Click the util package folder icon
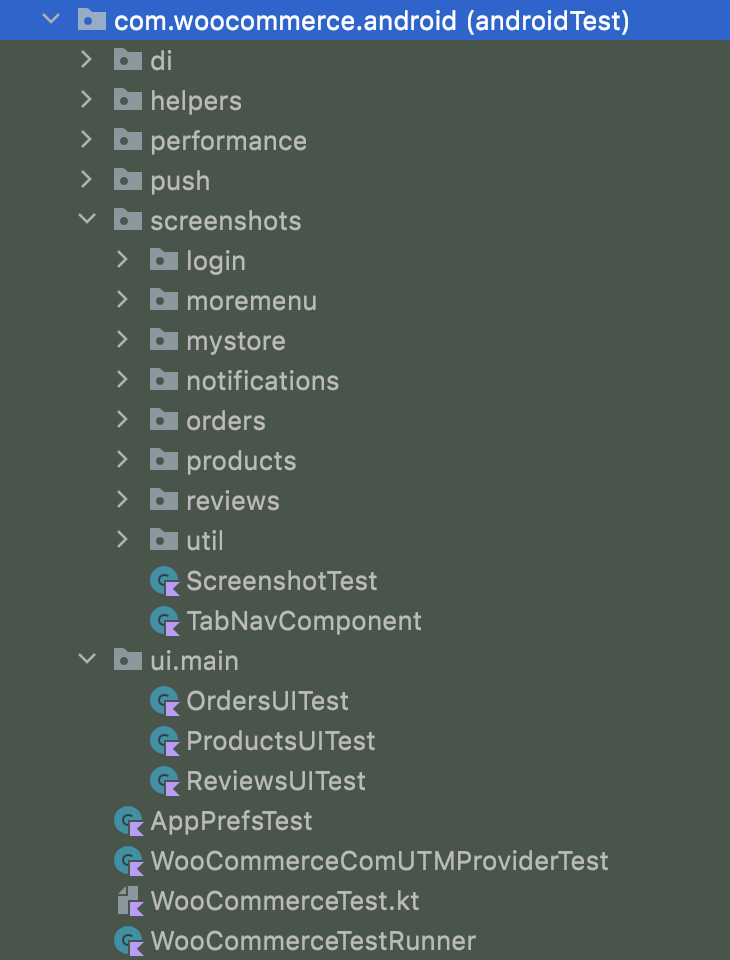Image resolution: width=730 pixels, height=960 pixels. coord(164,539)
